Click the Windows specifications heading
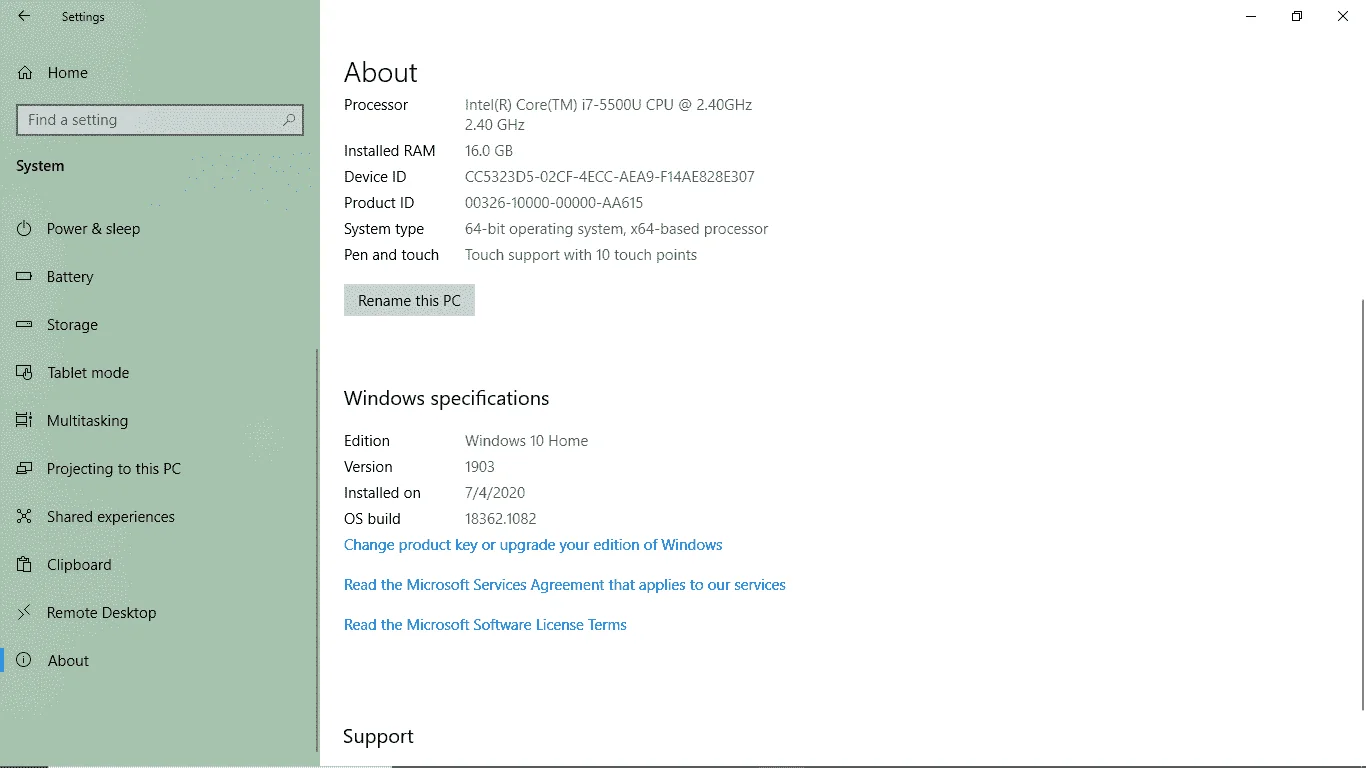The width and height of the screenshot is (1366, 768). [x=446, y=398]
